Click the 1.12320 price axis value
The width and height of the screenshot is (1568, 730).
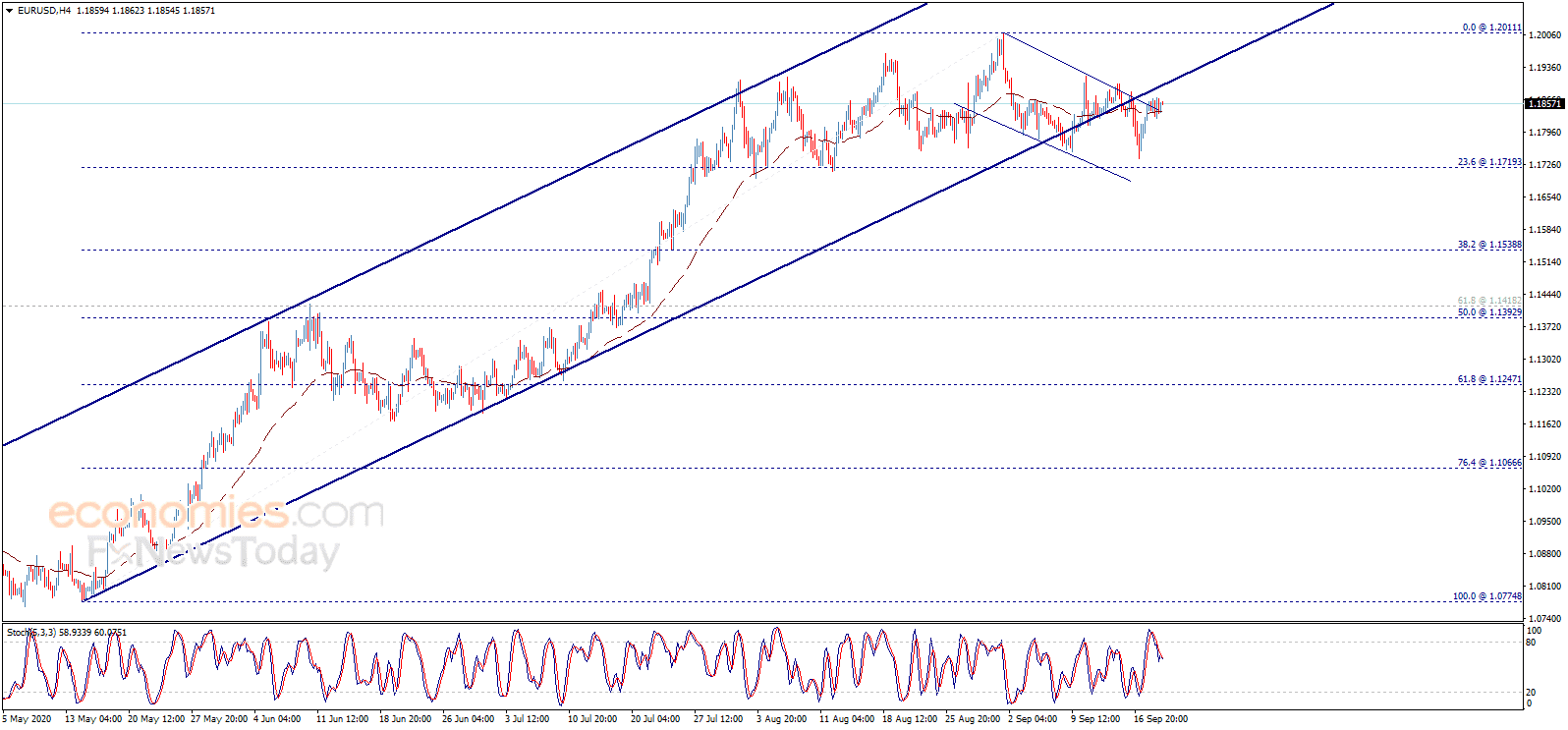1545,392
